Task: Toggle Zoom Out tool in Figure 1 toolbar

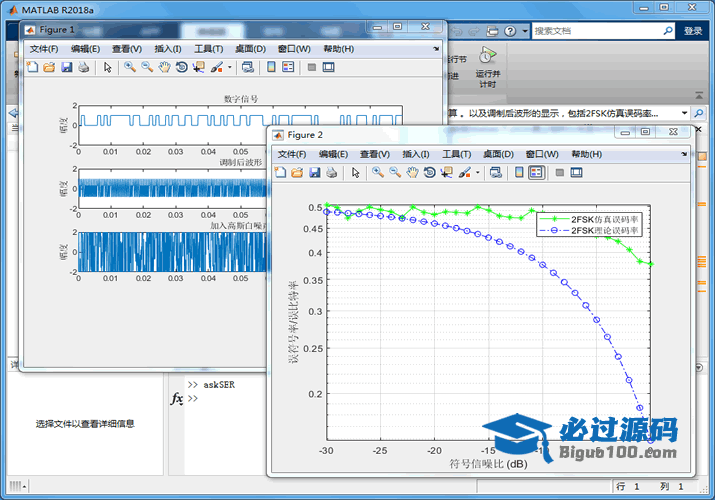Action: point(147,67)
